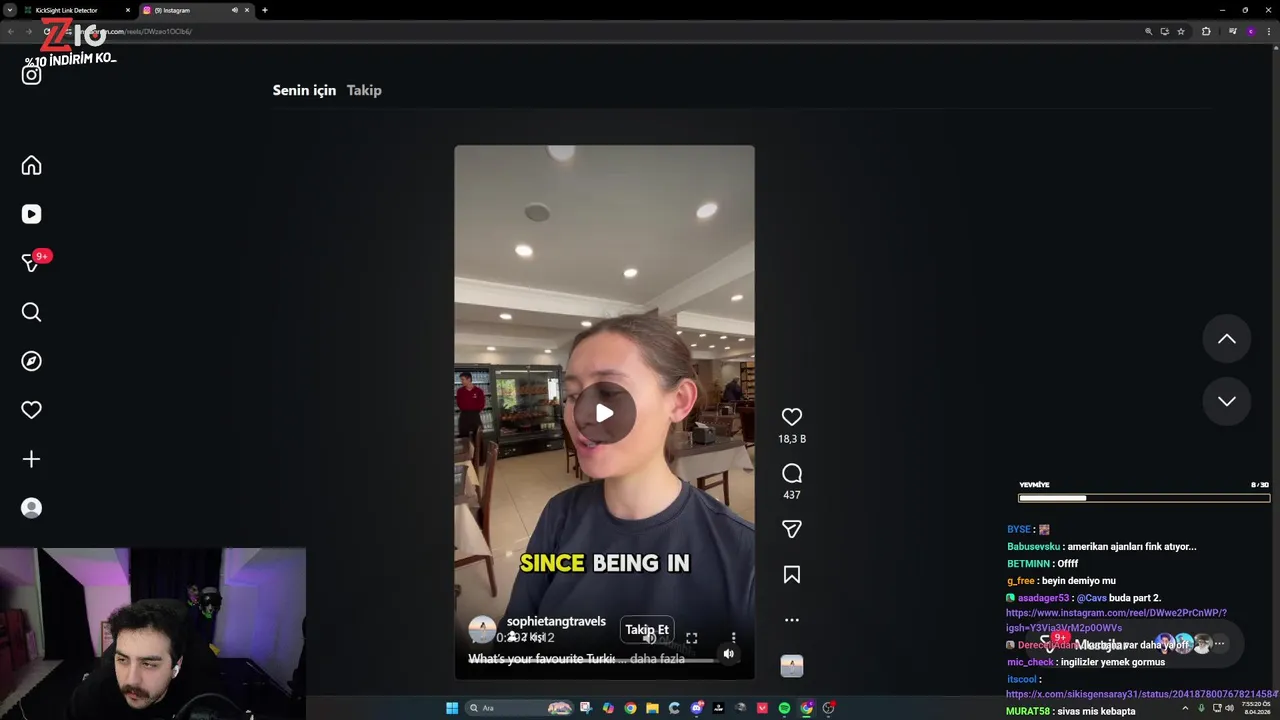The height and width of the screenshot is (720, 1280).
Task: Go to the previous reel arrow
Action: coord(1226,339)
